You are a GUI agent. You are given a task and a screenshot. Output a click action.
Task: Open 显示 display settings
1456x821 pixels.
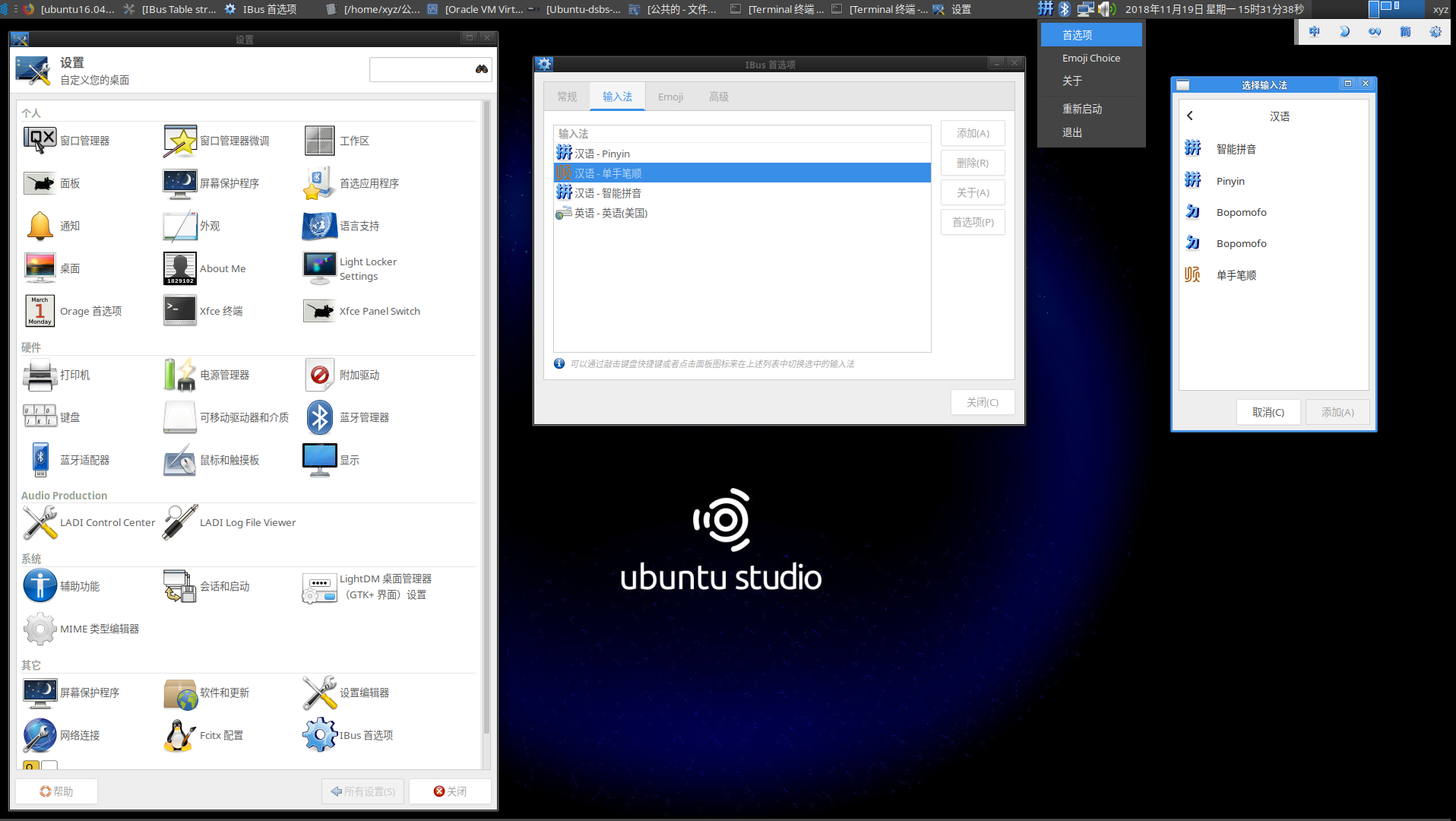click(x=331, y=460)
